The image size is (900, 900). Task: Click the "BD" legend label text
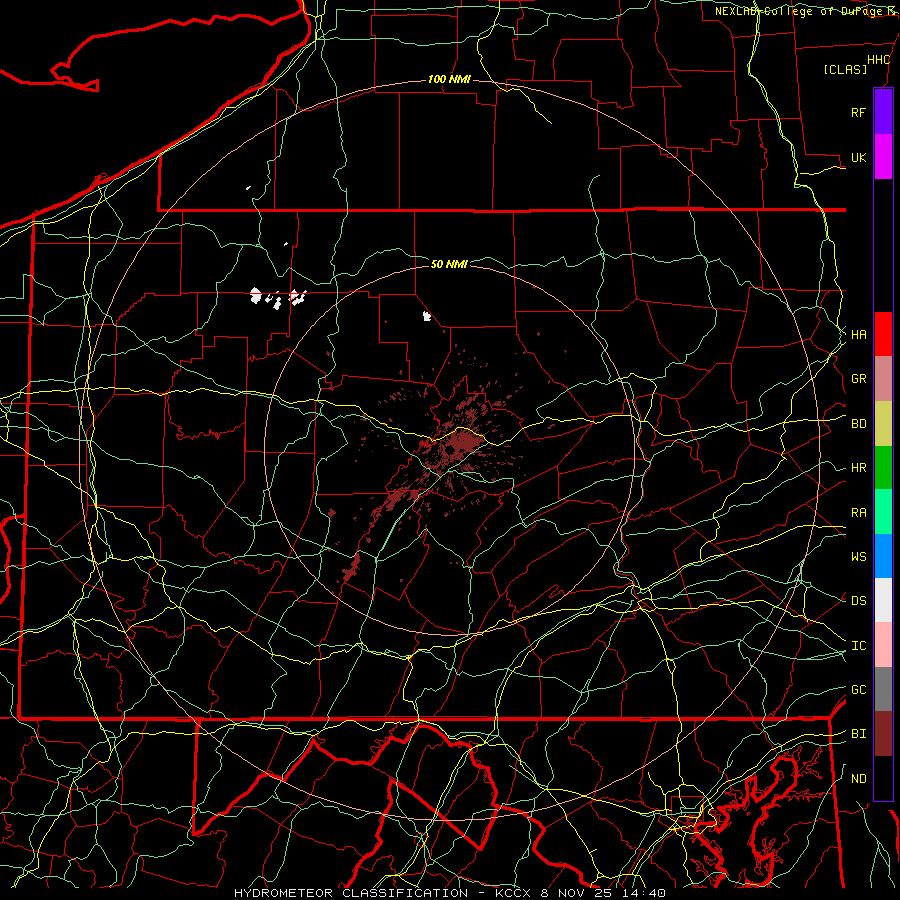[858, 424]
